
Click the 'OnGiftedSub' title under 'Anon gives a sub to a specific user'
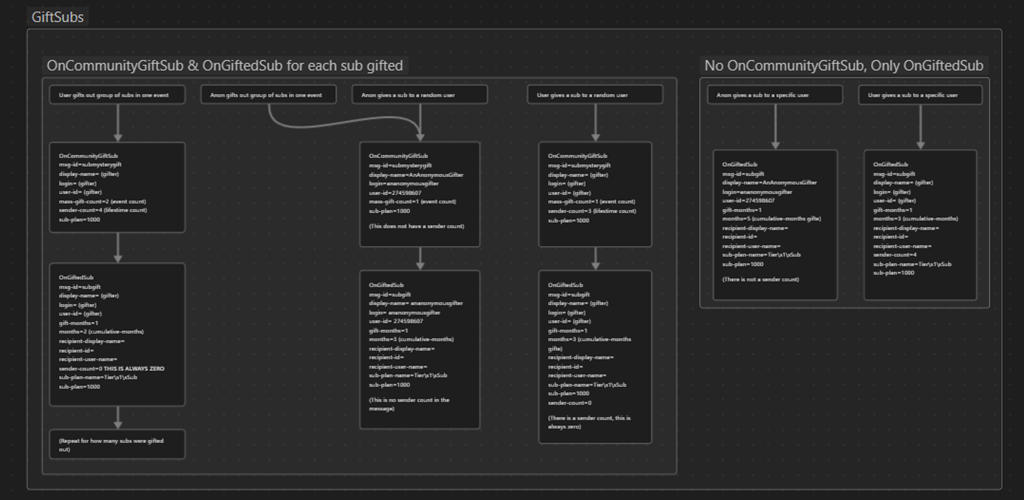[740, 164]
